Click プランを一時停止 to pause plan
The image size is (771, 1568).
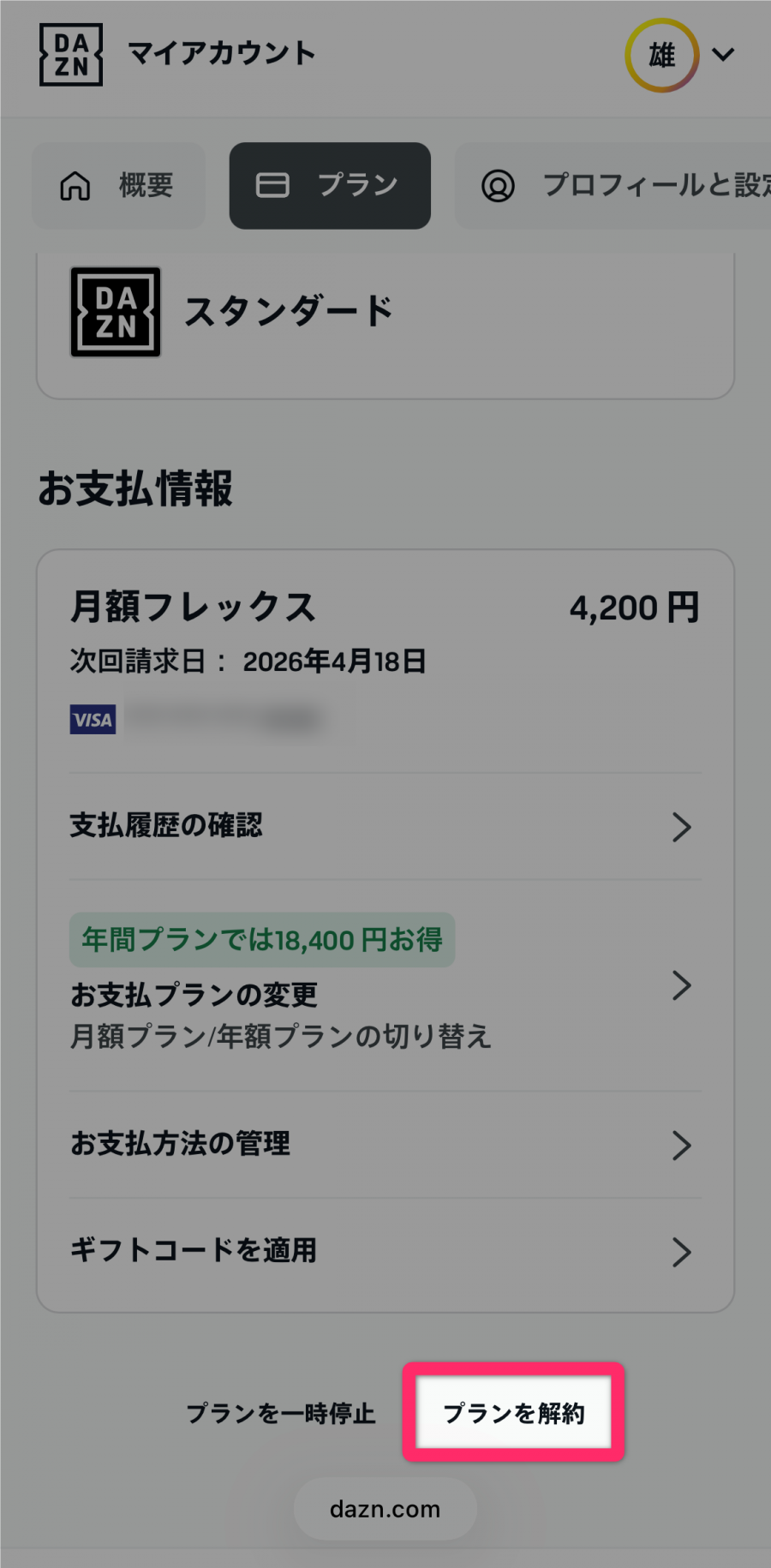click(x=281, y=1413)
